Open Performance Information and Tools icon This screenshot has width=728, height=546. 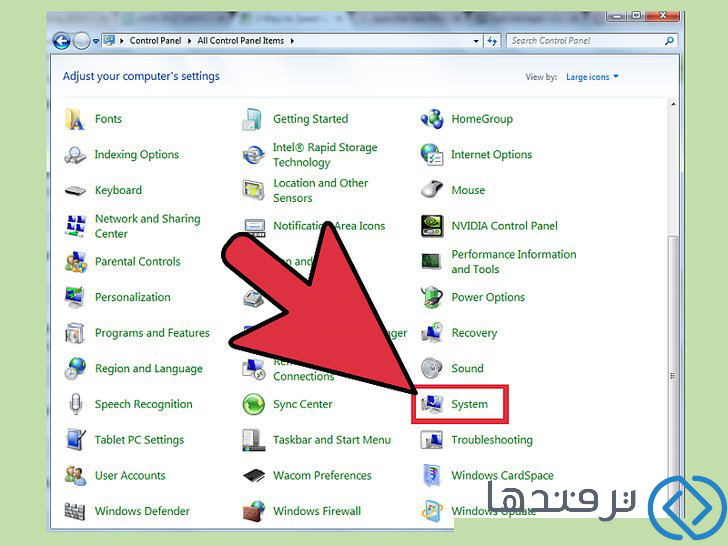tap(431, 262)
